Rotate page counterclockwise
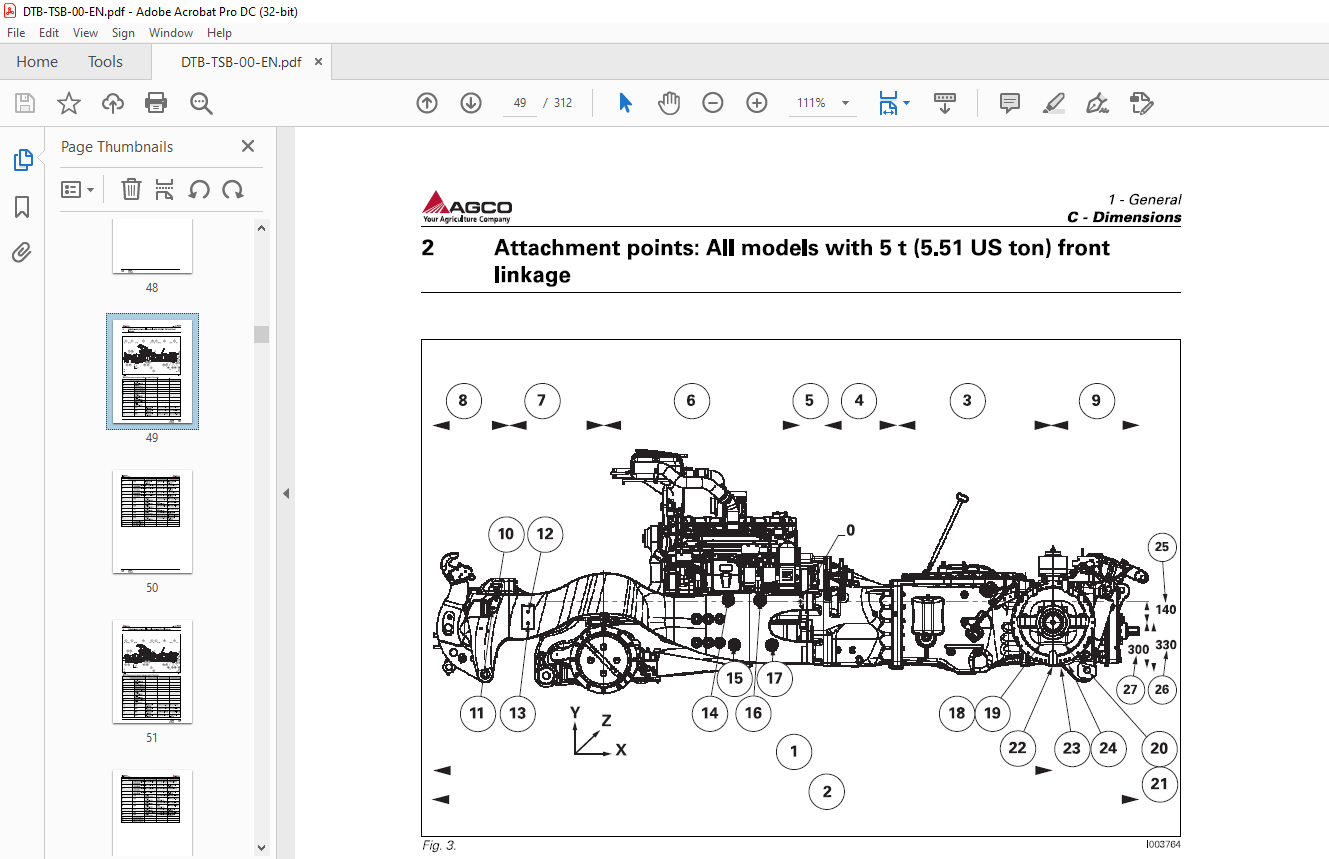This screenshot has height=859, width=1329. tap(199, 189)
